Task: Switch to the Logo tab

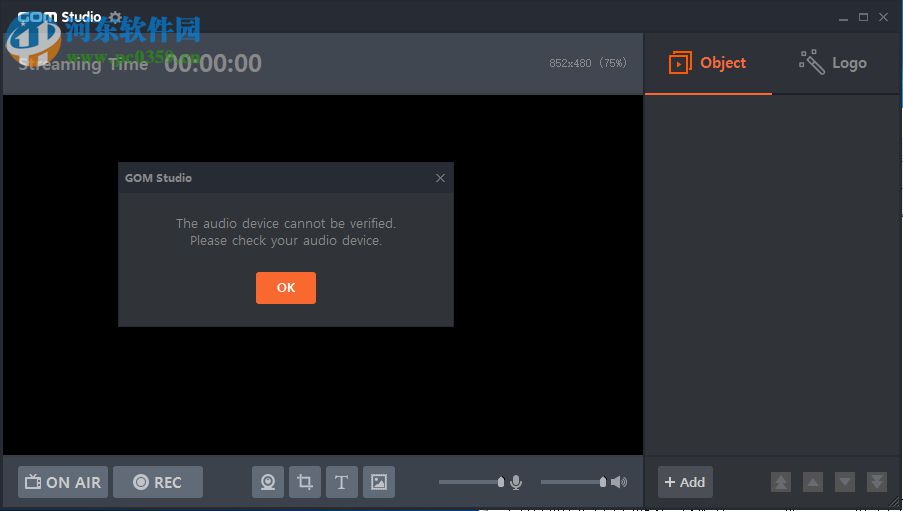Action: [833, 63]
